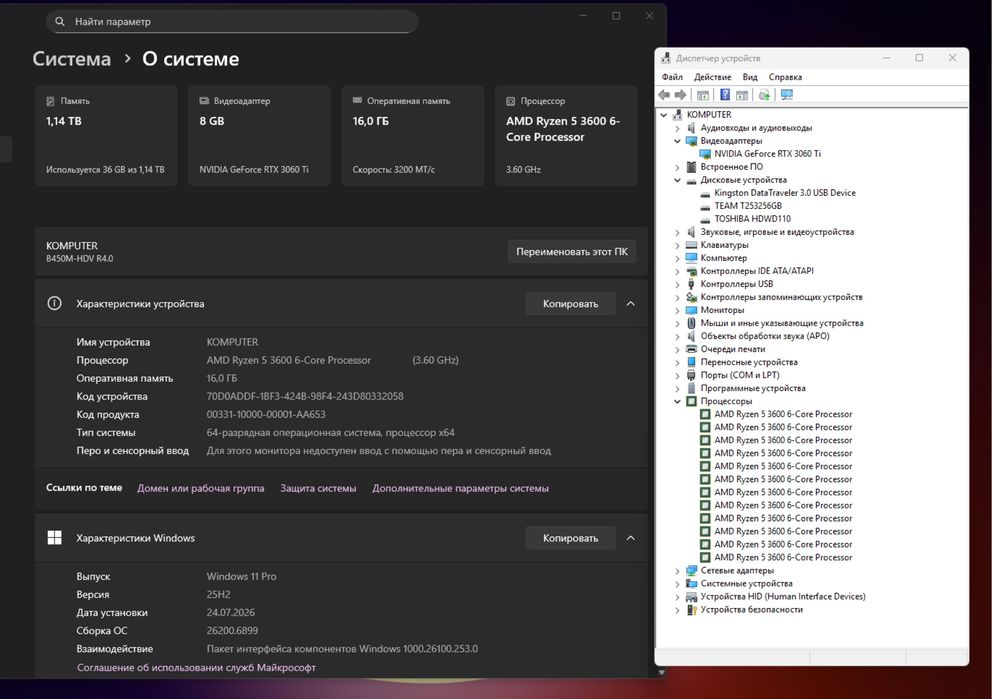Click the Клавиатуры keyboard icon
Image resolution: width=992 pixels, height=699 pixels.
[x=691, y=245]
